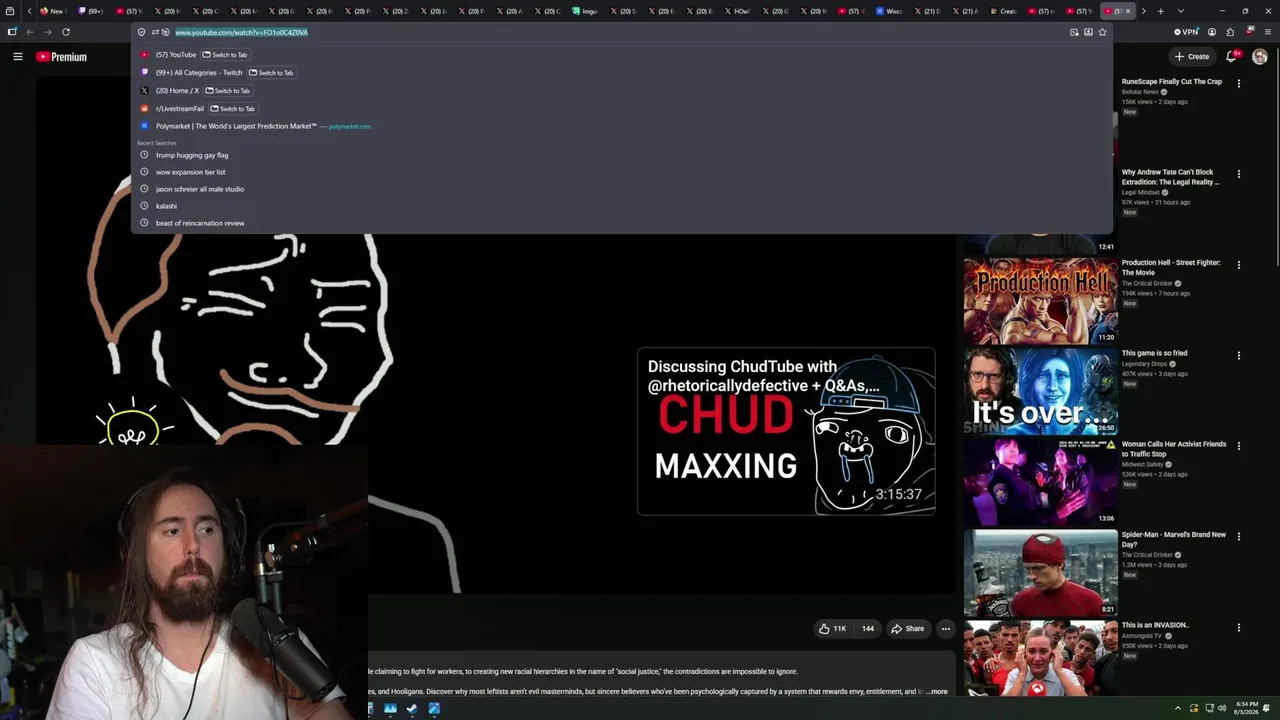The height and width of the screenshot is (720, 1280).
Task: Select the URL address bar field
Action: coord(620,32)
